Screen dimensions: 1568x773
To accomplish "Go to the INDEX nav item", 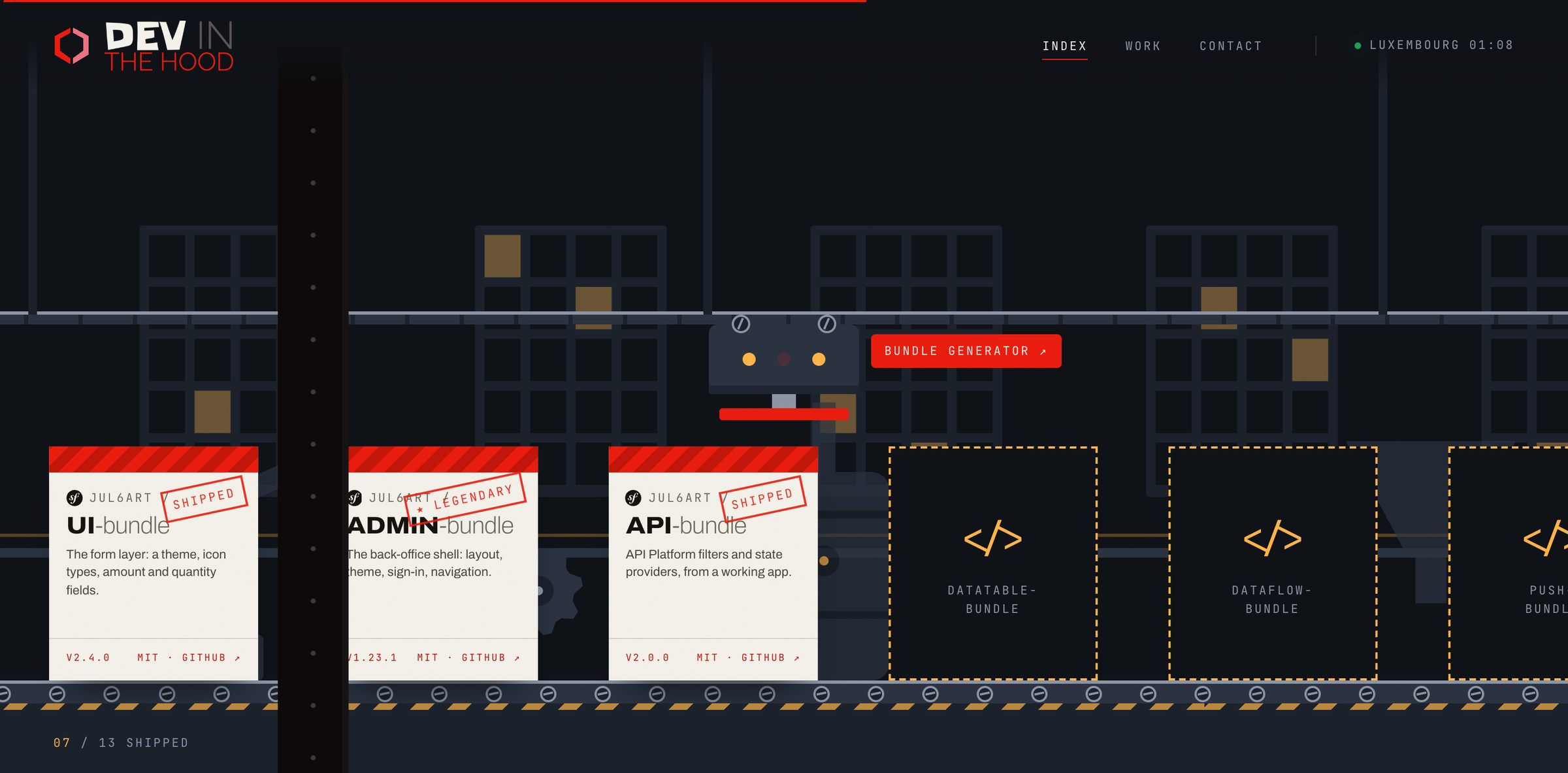I will point(1064,46).
